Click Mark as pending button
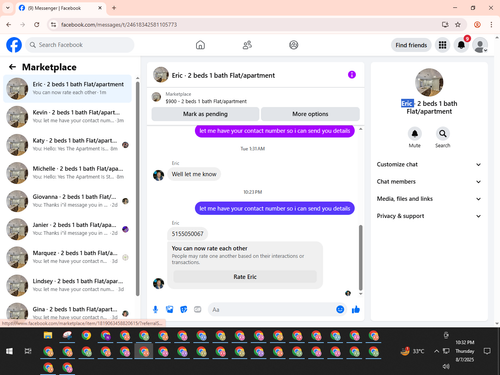 click(205, 114)
